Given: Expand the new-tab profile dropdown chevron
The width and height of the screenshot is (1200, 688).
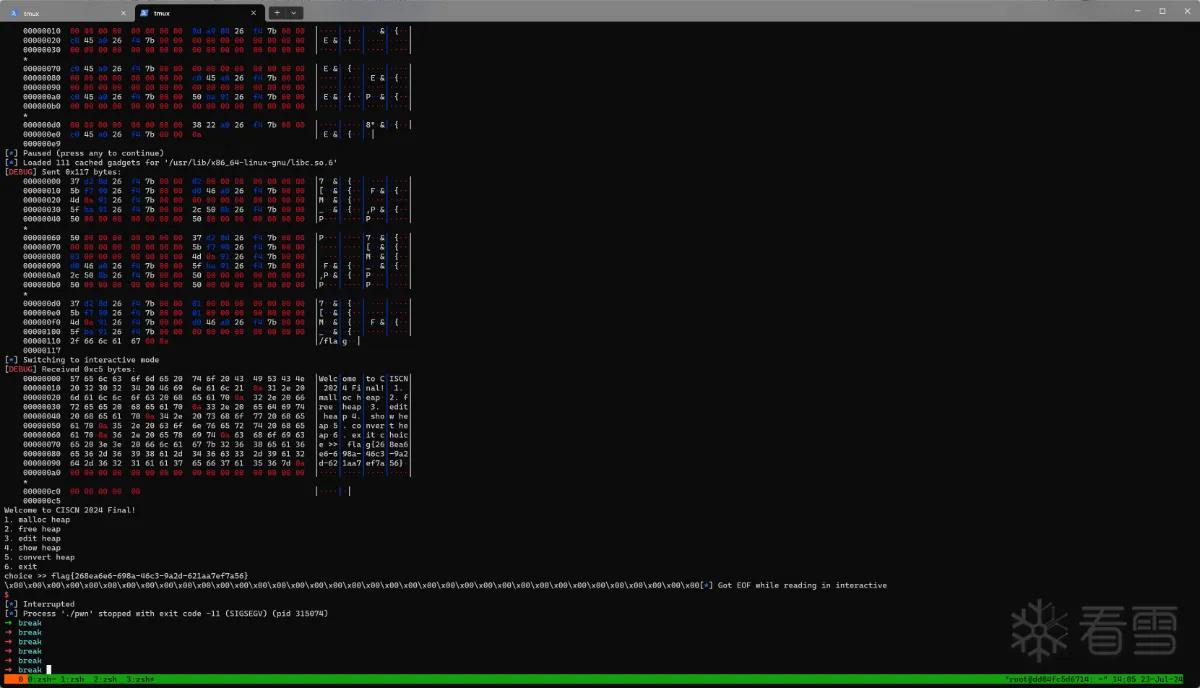Looking at the screenshot, I should 294,13.
